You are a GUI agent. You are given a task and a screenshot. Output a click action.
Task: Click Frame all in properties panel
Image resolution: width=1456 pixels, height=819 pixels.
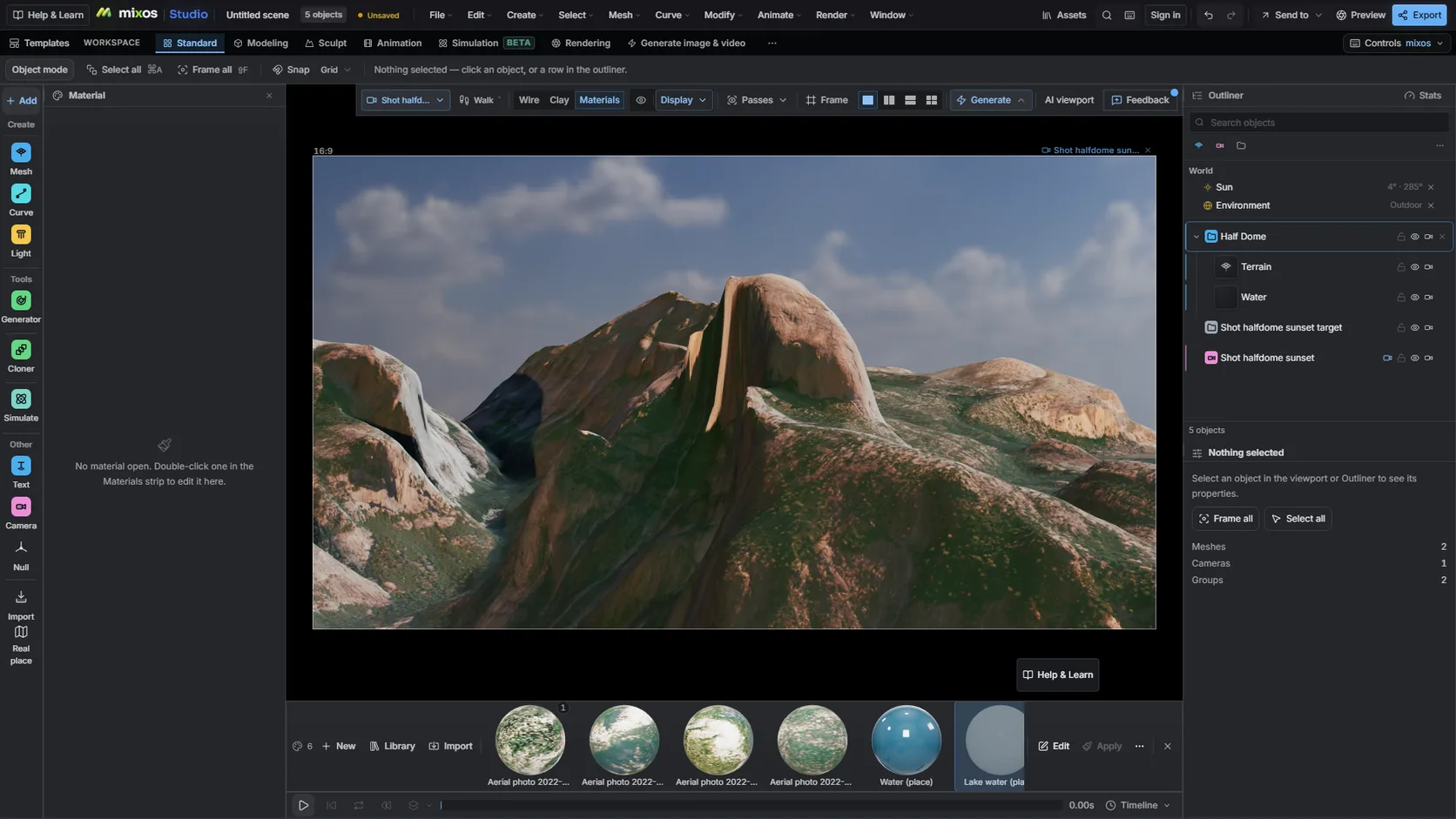click(1225, 519)
